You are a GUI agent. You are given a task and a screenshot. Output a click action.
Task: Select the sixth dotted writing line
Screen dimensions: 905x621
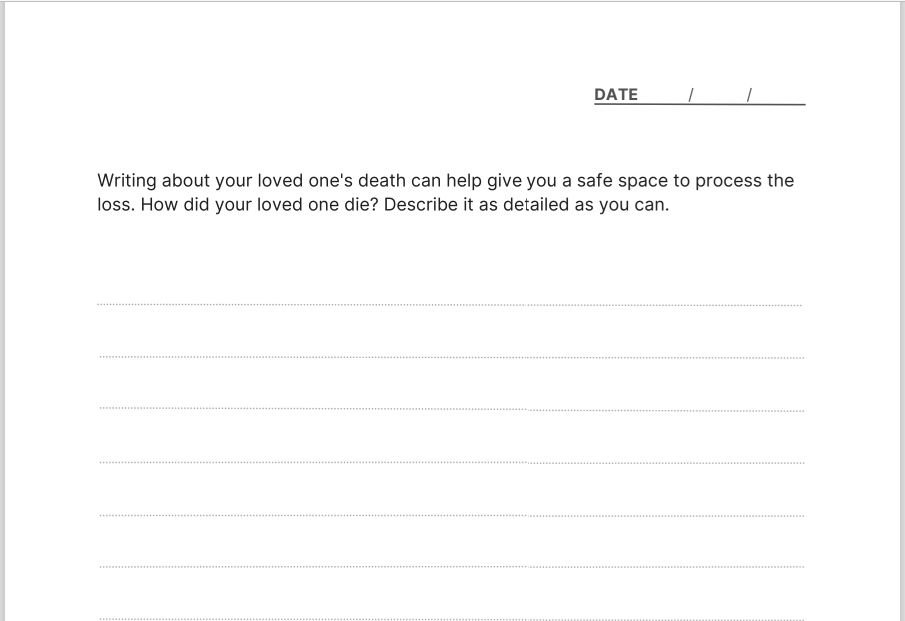click(x=450, y=567)
